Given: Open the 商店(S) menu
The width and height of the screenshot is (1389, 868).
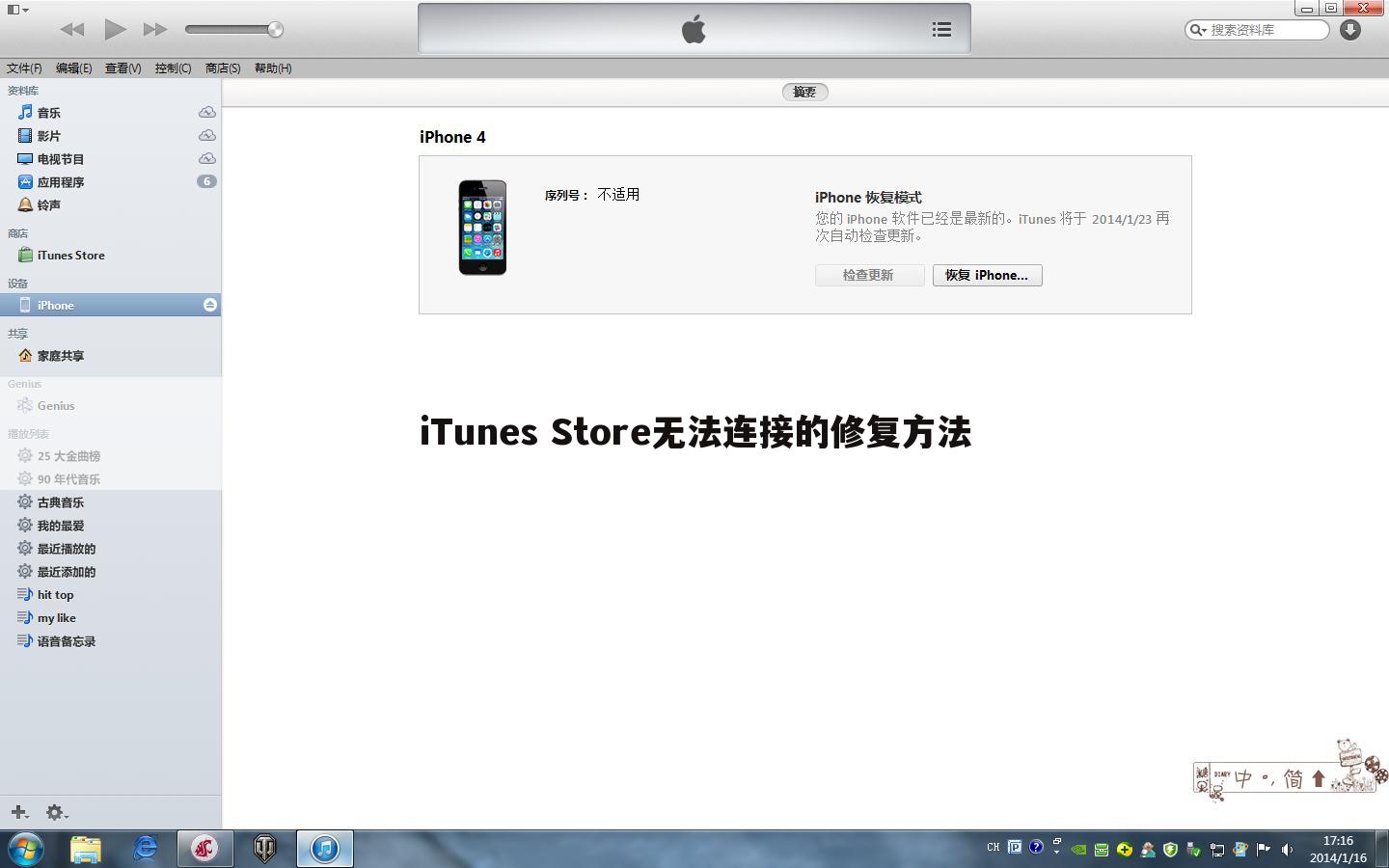Looking at the screenshot, I should [x=222, y=68].
